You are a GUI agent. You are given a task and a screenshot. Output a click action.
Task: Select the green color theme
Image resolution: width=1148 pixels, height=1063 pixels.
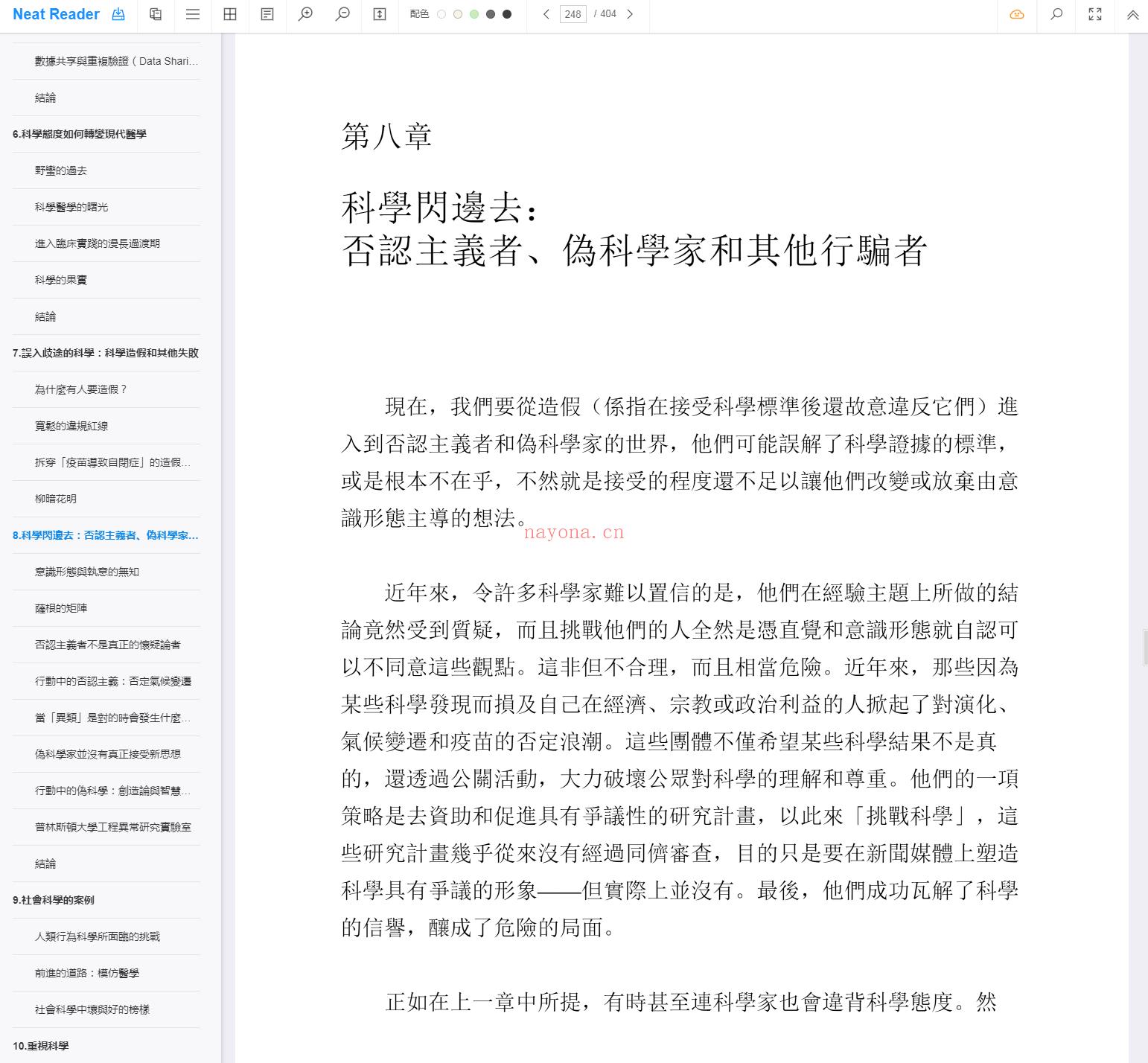(x=474, y=14)
